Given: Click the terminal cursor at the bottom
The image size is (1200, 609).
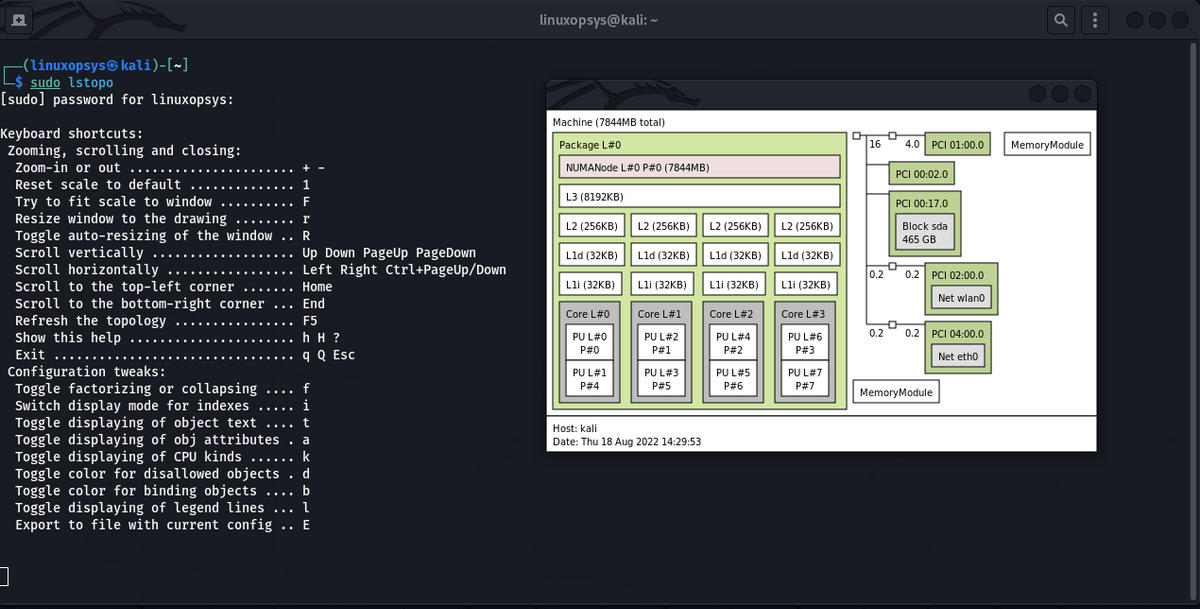Looking at the screenshot, I should click(4, 576).
